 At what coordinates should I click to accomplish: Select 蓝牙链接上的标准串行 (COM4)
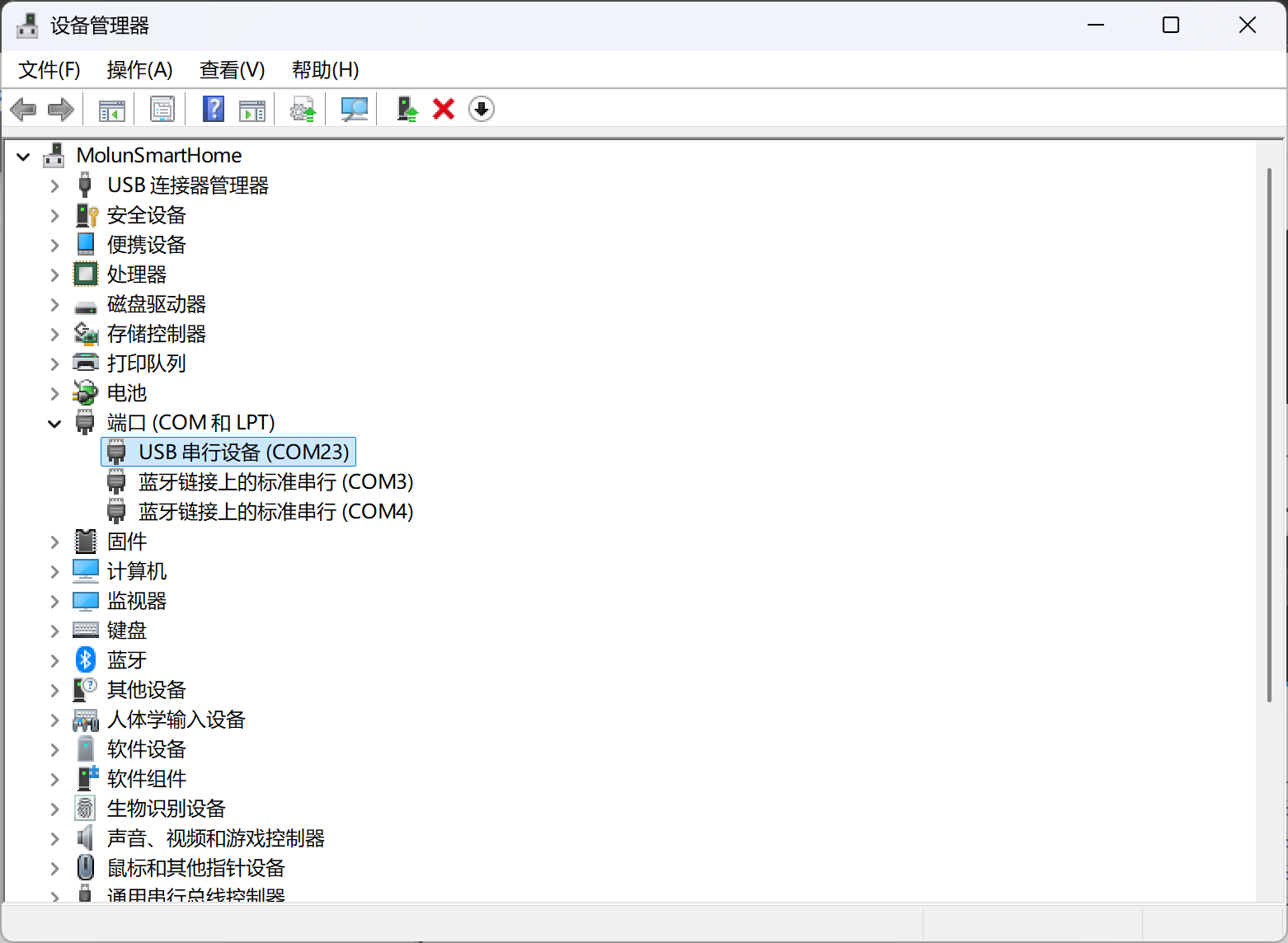click(275, 512)
